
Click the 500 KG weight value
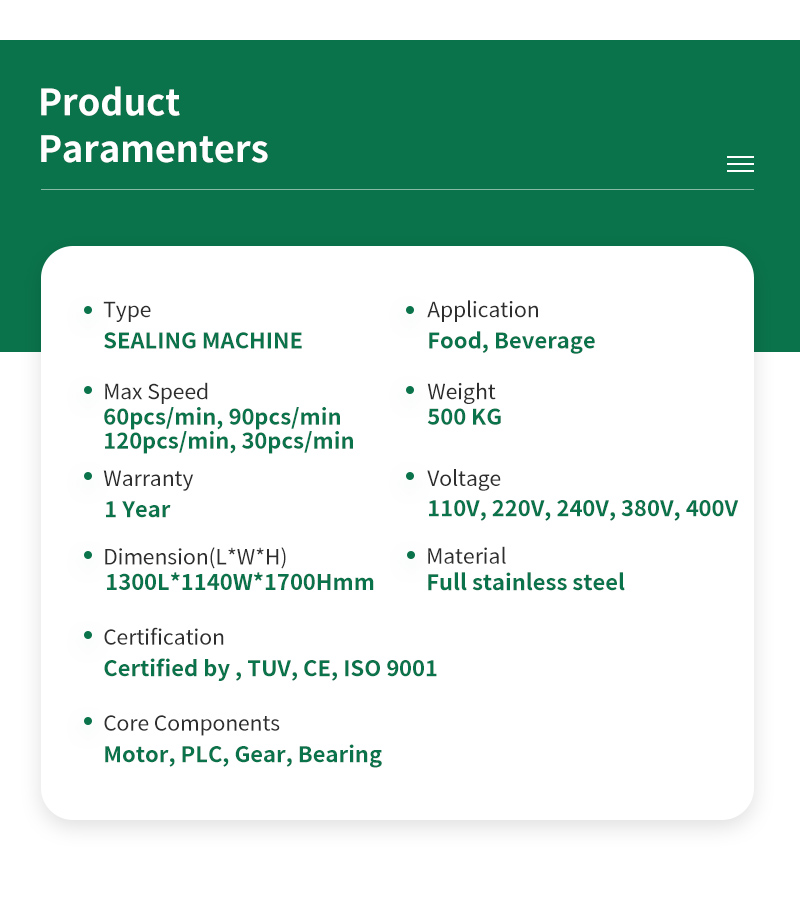(x=464, y=417)
